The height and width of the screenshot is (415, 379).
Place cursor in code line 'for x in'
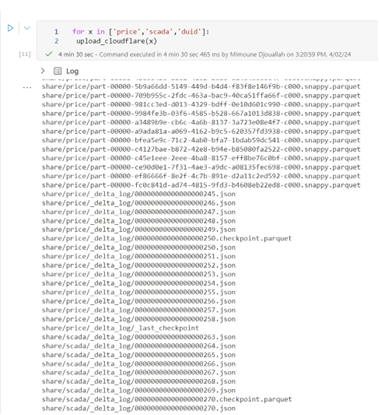click(x=141, y=32)
